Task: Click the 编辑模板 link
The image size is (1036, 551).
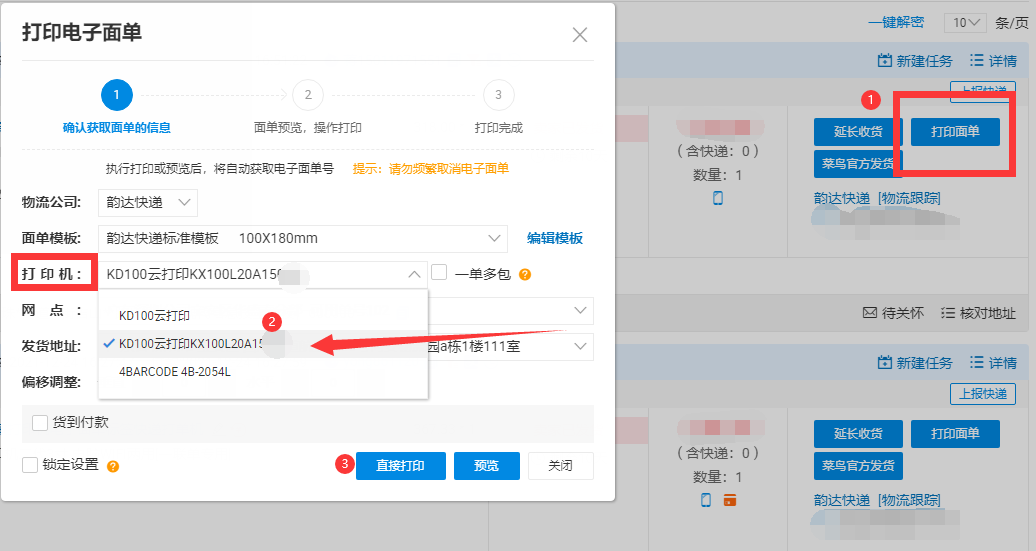Action: click(x=555, y=239)
